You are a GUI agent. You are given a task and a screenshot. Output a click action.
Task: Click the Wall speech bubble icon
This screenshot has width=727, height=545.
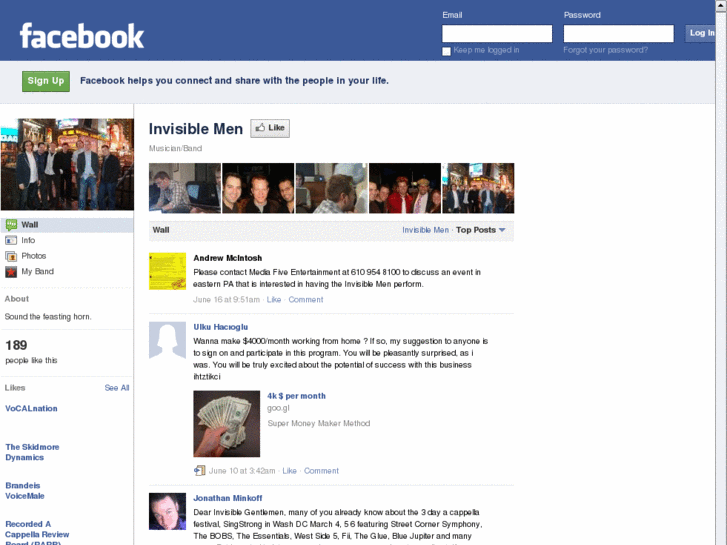click(11, 225)
